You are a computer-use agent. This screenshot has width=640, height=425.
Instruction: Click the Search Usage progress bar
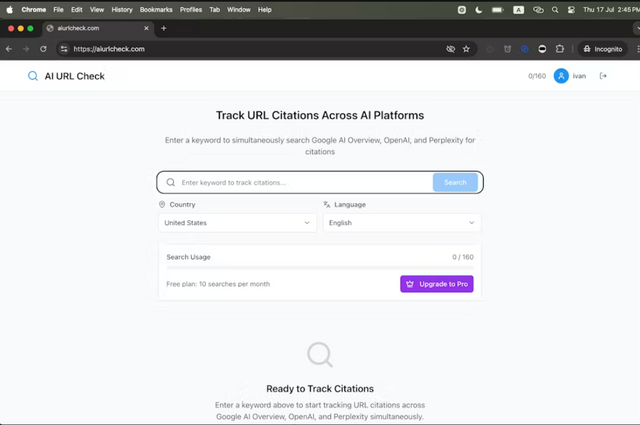pos(320,267)
